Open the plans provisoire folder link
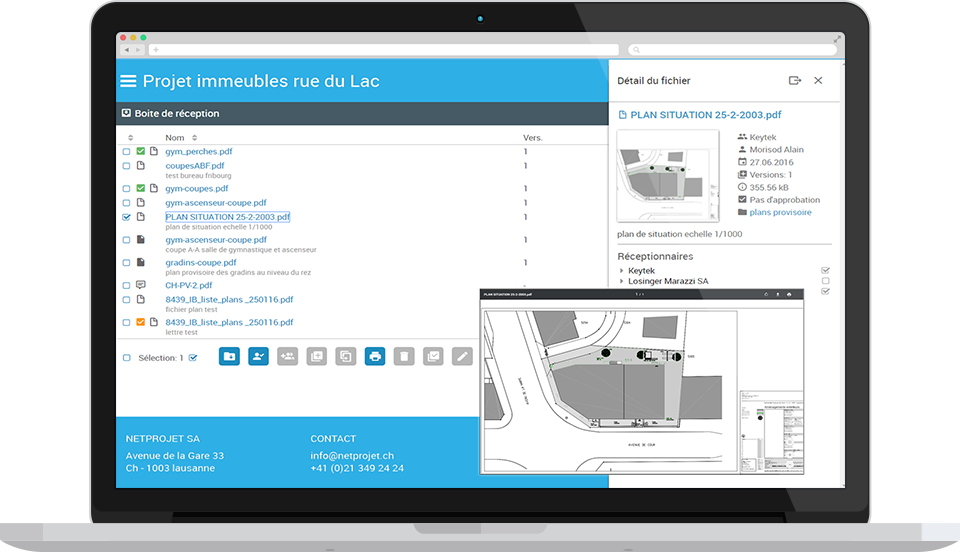Image resolution: width=960 pixels, height=552 pixels. (780, 212)
